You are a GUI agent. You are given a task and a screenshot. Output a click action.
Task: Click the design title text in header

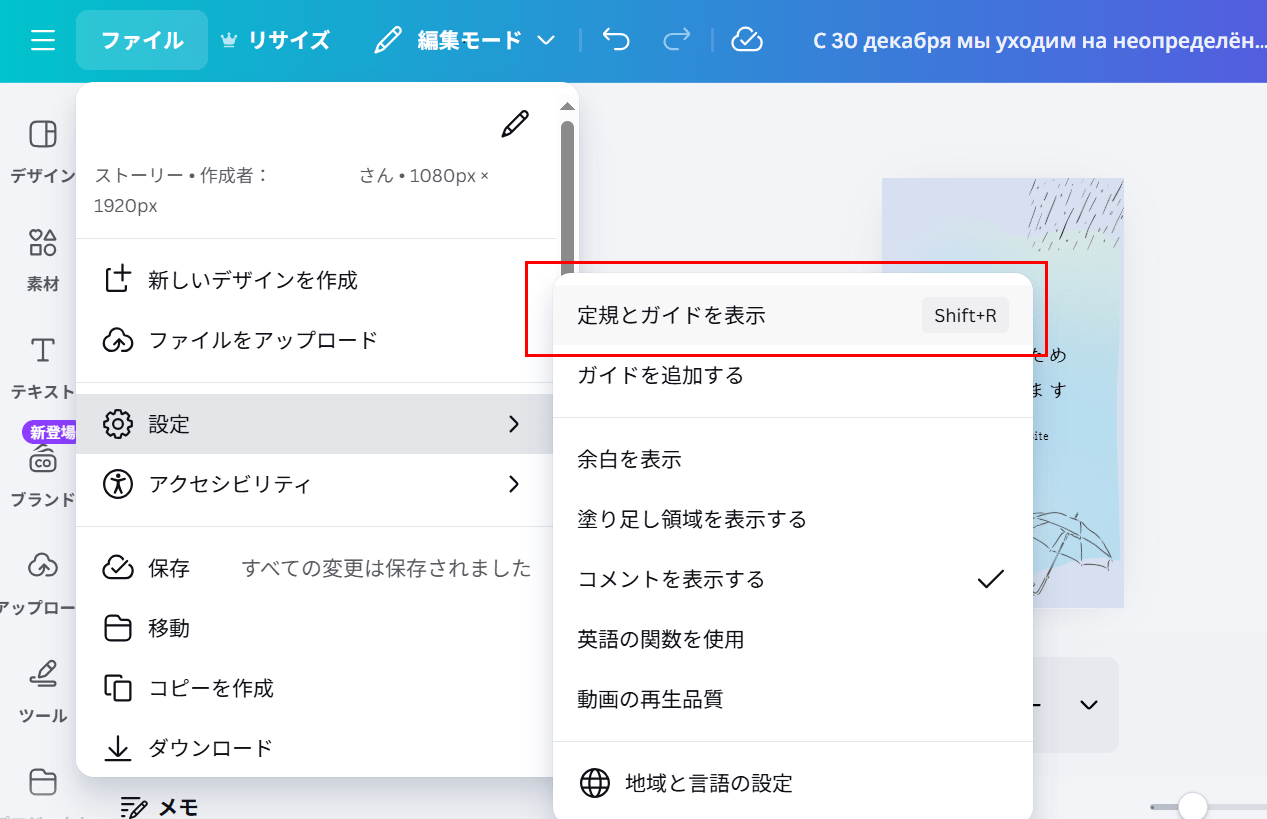[x=1040, y=41]
